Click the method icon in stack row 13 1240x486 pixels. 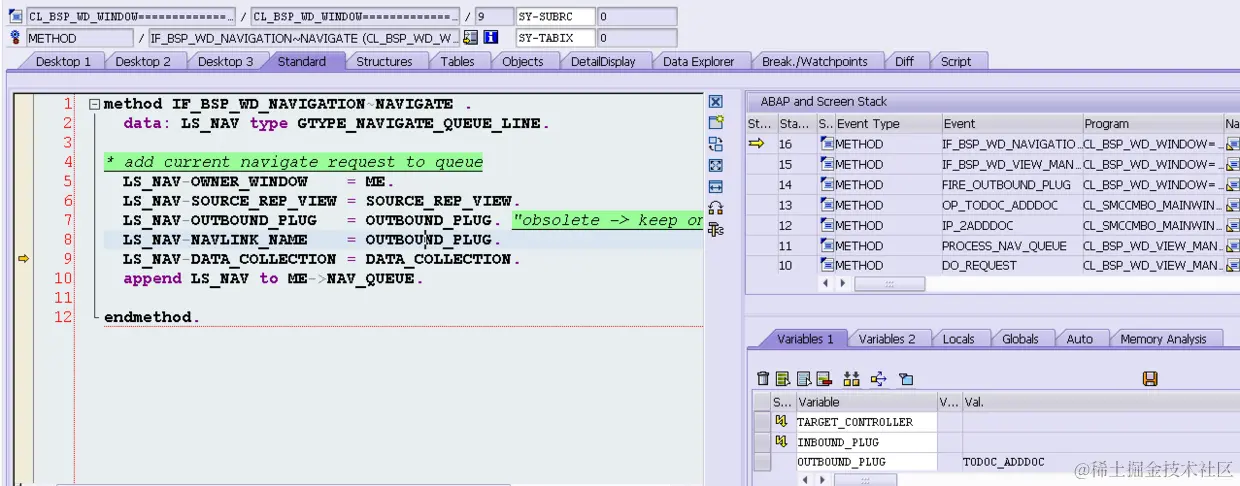point(826,205)
